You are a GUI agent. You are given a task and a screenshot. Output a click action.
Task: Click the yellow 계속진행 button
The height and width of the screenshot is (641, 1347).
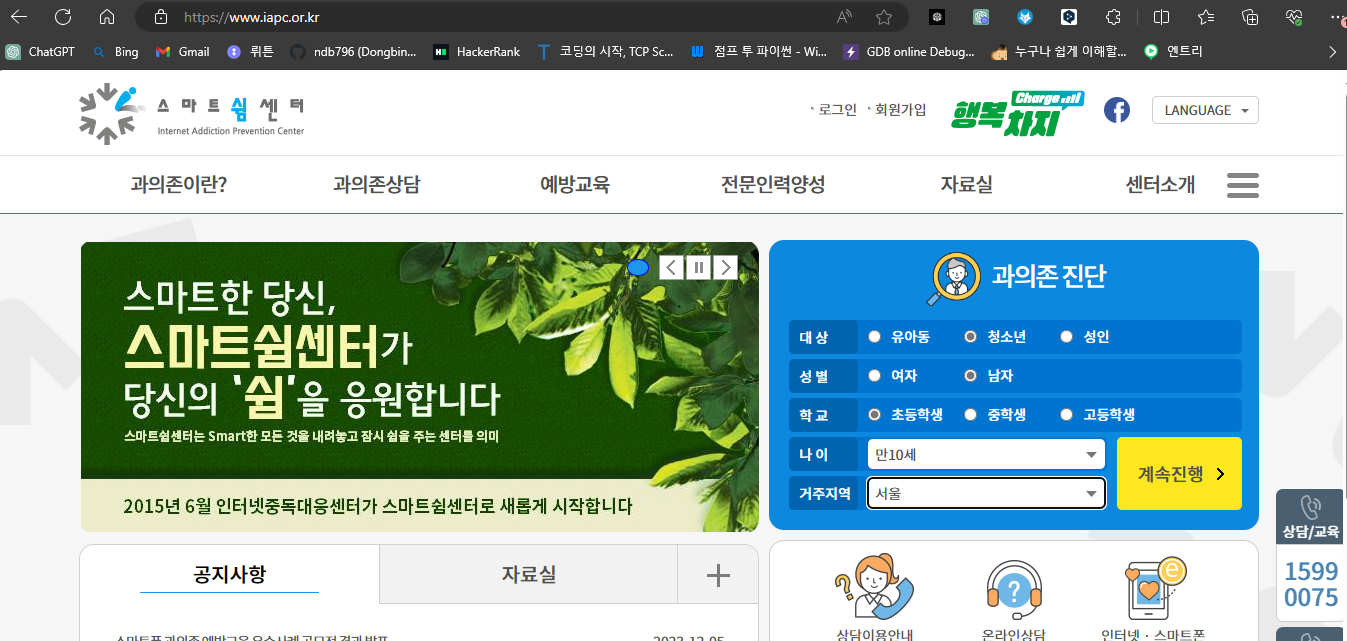pyautogui.click(x=1179, y=473)
